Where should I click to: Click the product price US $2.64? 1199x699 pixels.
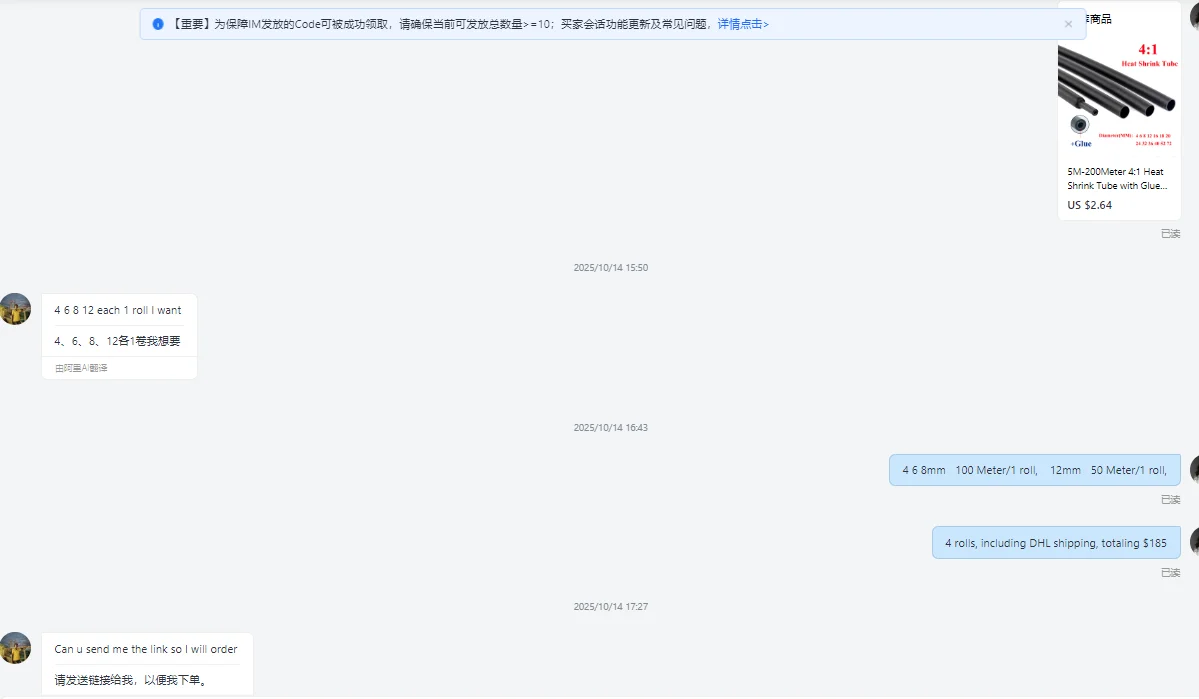coord(1090,205)
